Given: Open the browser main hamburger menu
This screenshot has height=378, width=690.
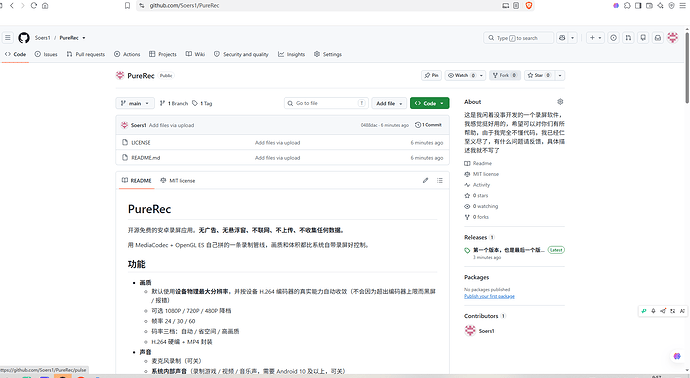Looking at the screenshot, I should point(683,6).
